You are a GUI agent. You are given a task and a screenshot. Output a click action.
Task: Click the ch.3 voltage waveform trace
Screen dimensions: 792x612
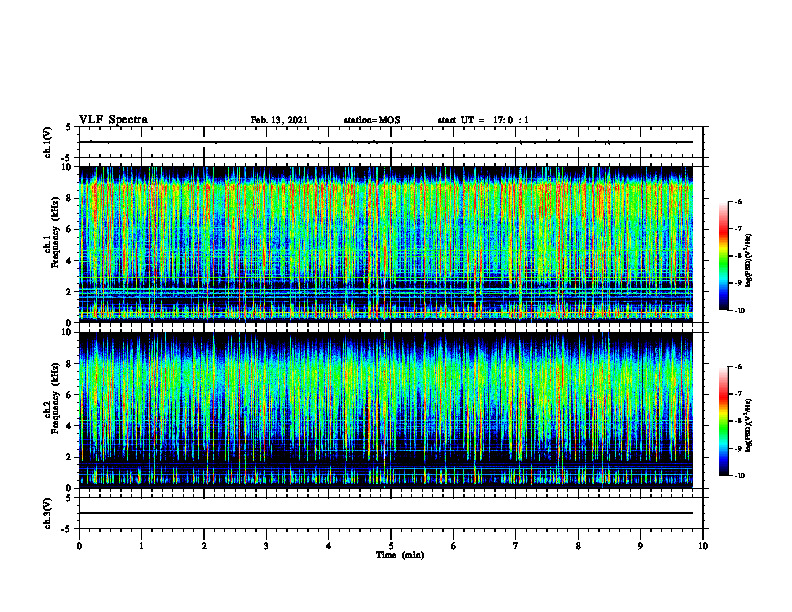tap(386, 513)
